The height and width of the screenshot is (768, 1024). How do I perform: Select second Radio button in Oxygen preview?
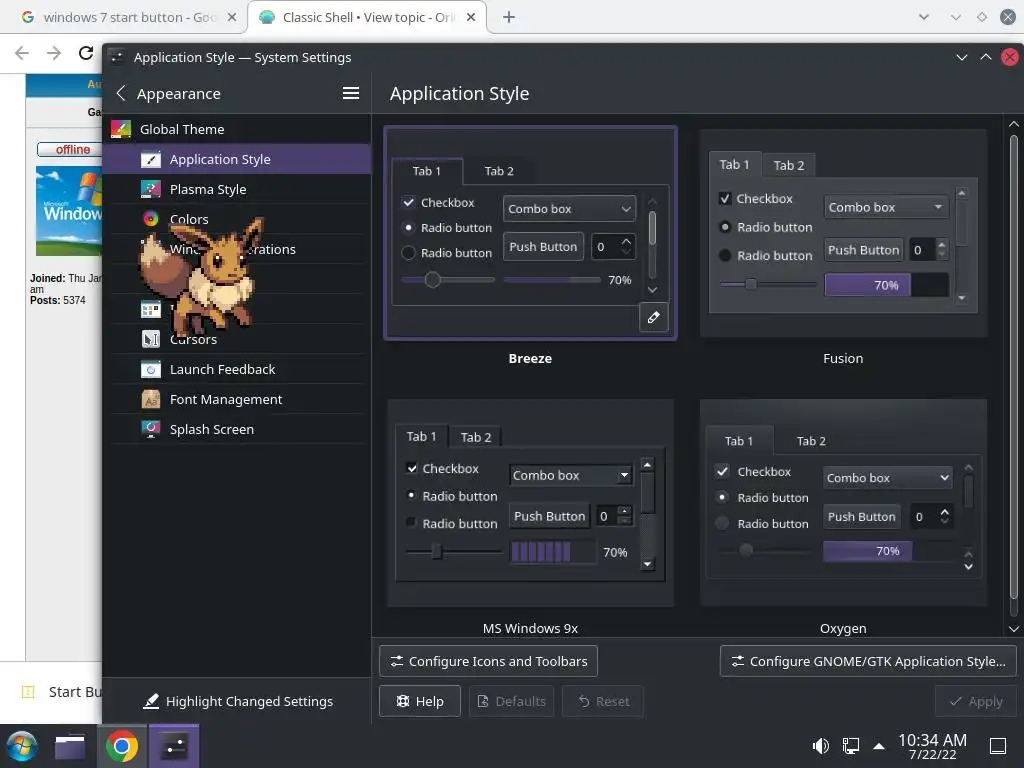[x=722, y=523]
